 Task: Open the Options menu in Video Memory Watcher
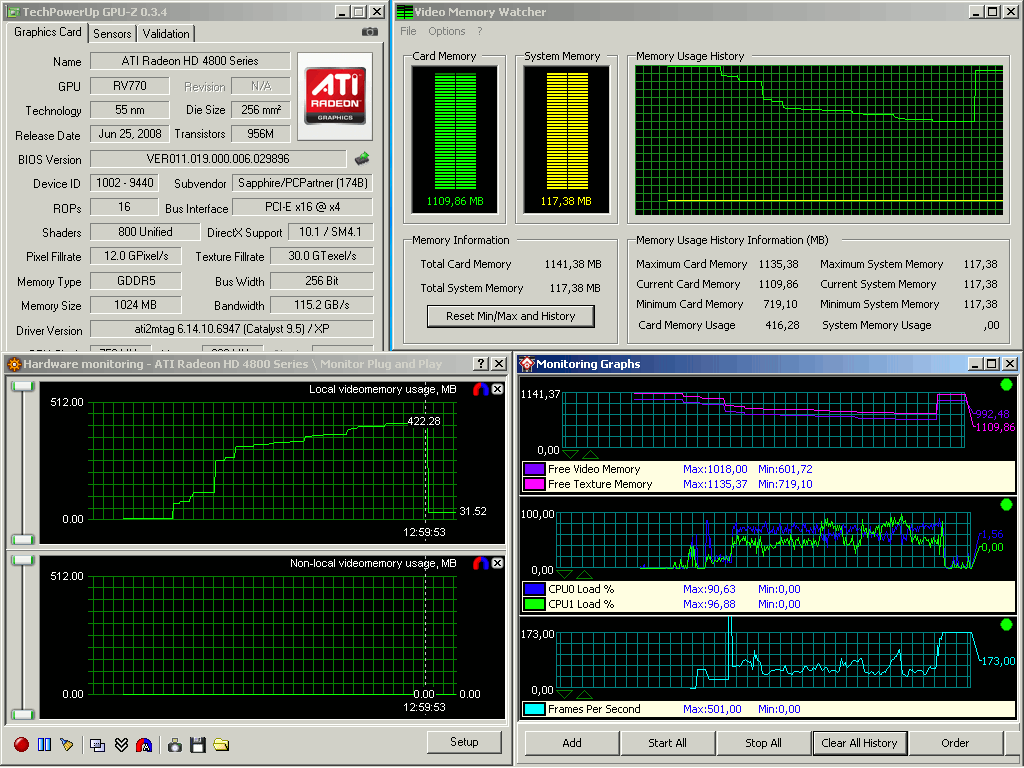447,31
